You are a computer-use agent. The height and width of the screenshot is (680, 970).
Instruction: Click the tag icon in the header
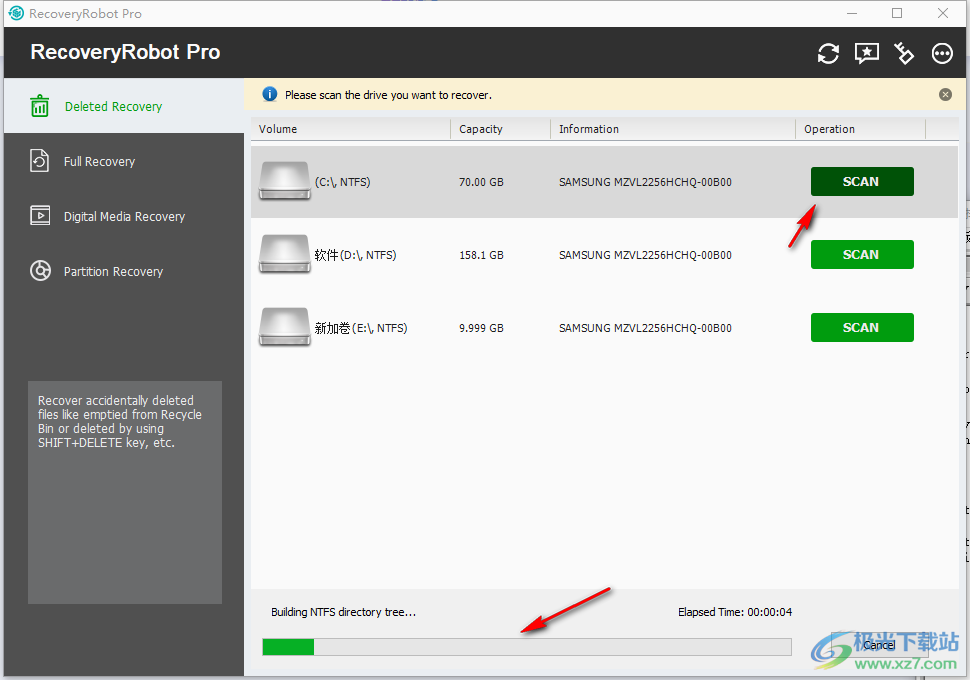pos(904,53)
